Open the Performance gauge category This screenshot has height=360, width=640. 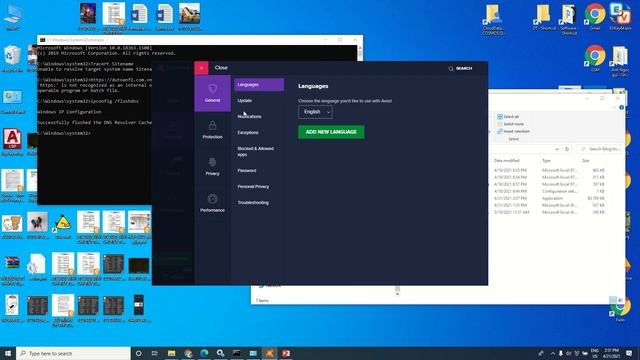[x=212, y=203]
